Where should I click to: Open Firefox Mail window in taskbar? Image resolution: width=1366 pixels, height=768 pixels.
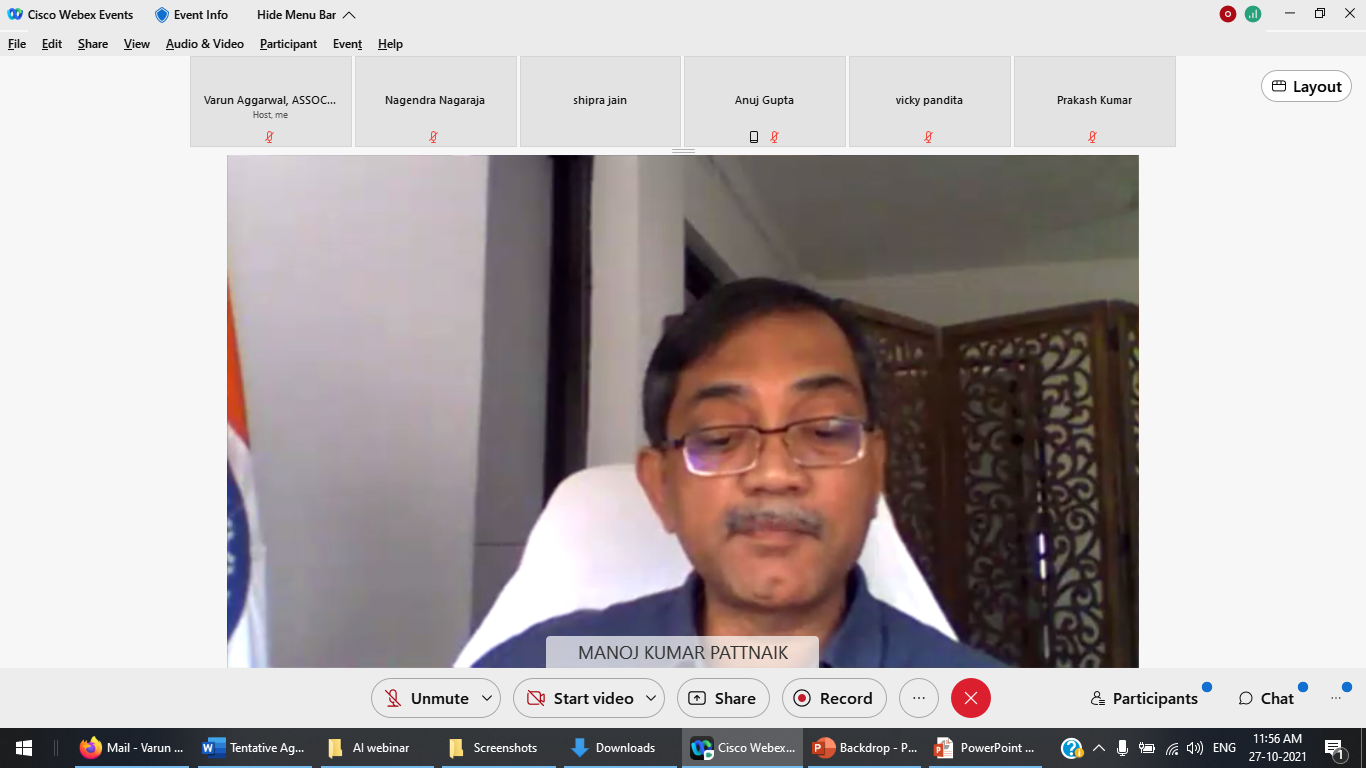point(133,748)
